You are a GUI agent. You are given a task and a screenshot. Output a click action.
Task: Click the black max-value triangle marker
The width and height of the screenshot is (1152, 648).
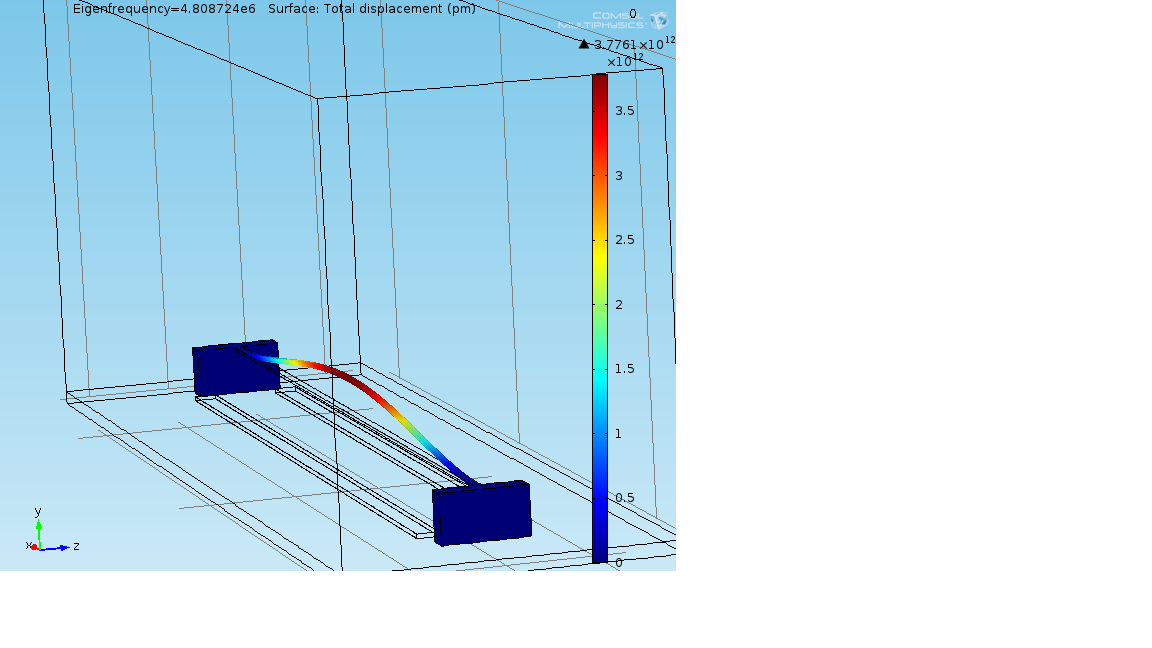pyautogui.click(x=584, y=44)
